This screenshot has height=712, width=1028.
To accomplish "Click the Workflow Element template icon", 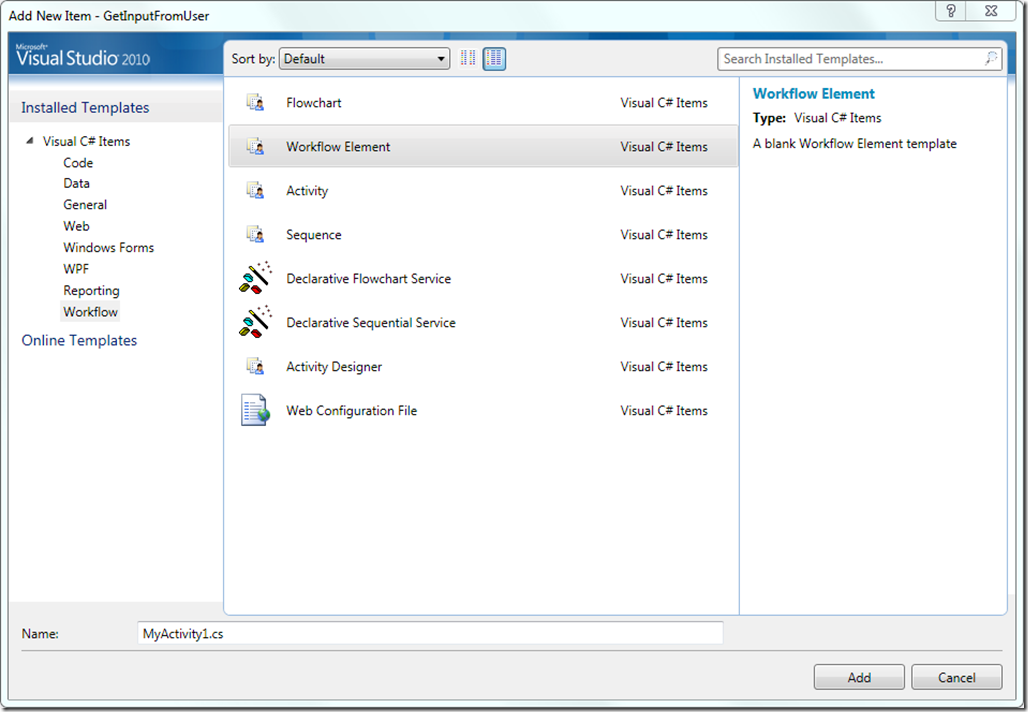I will 255,146.
